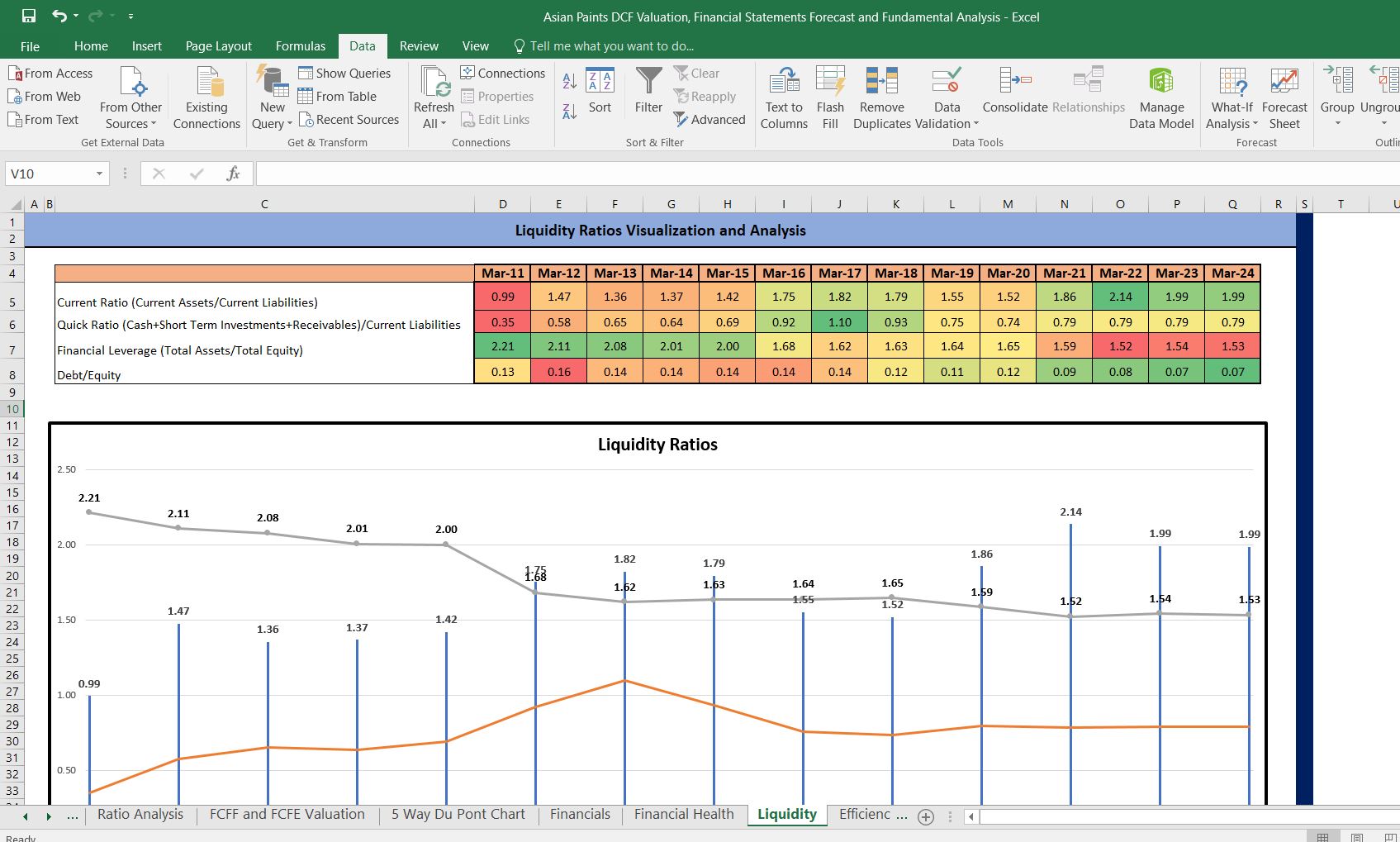Click Remove Duplicates
1400x842 pixels.
coord(882,98)
